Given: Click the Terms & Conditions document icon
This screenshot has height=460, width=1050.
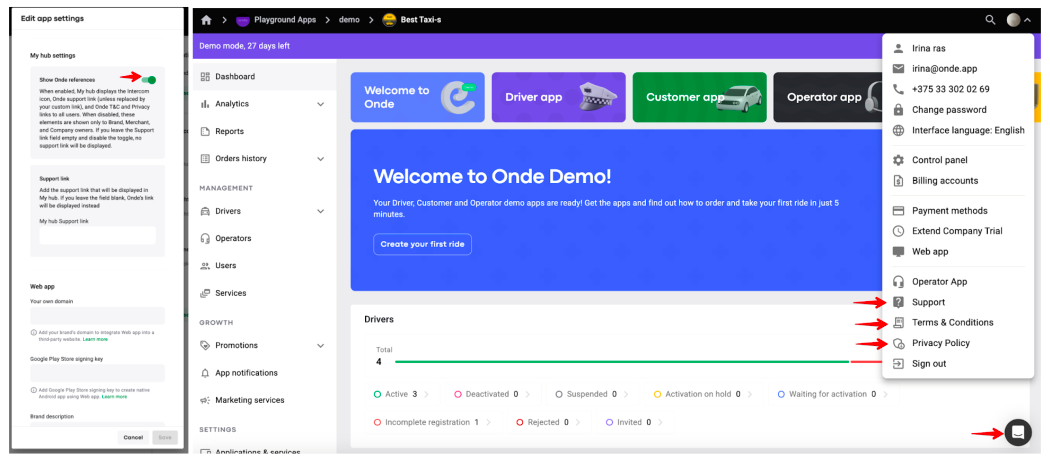Looking at the screenshot, I should pos(899,323).
